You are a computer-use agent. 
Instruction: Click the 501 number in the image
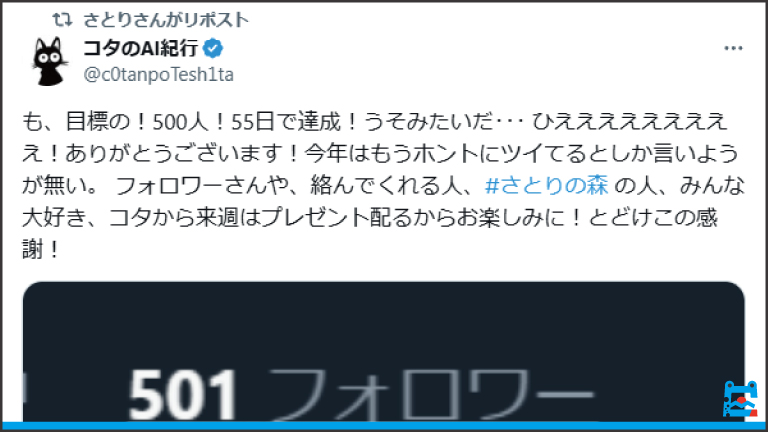click(183, 395)
